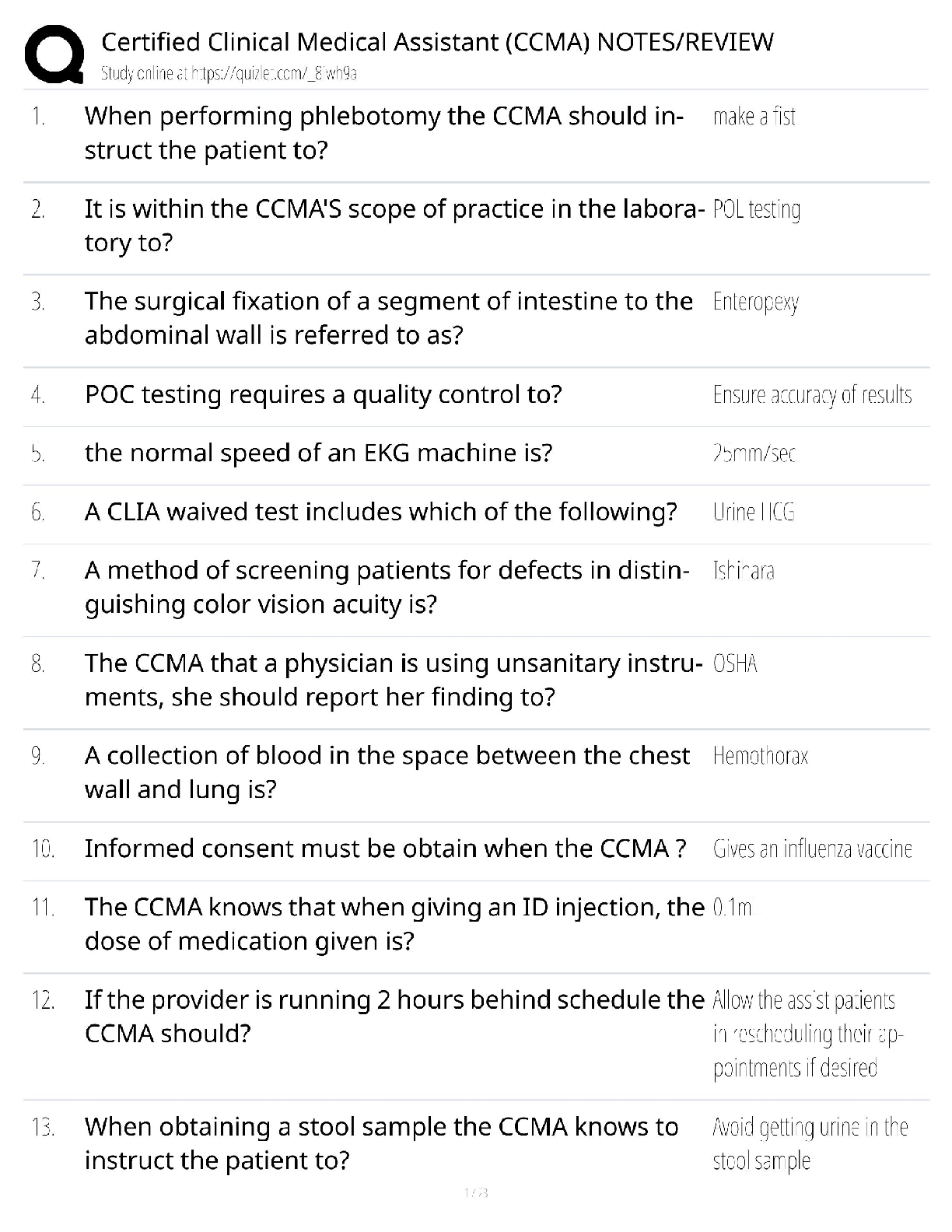This screenshot has width=952, height=1232.
Task: Select the "POL testing" answer
Action: tap(756, 209)
